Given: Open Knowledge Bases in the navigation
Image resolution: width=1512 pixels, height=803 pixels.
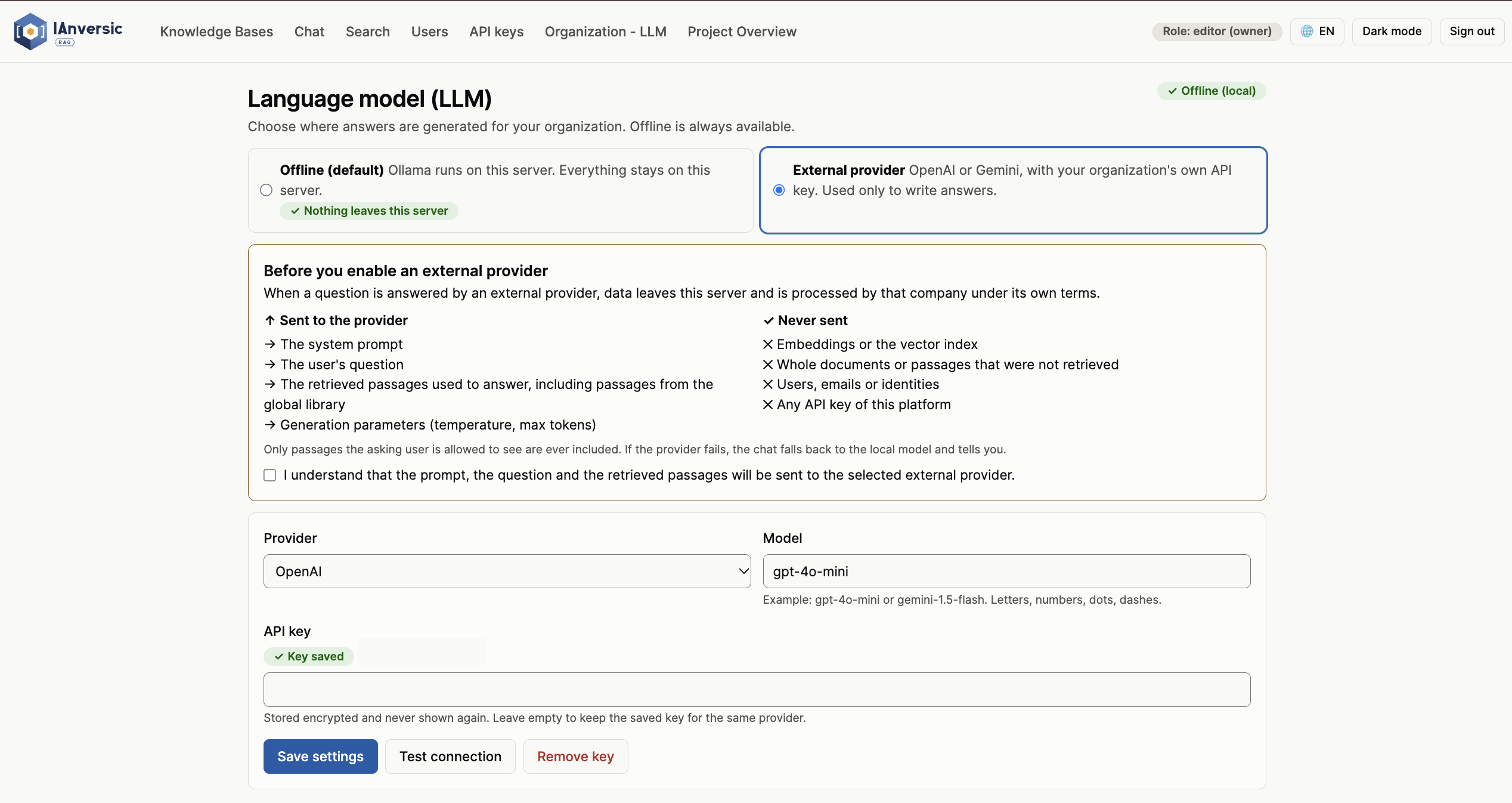Looking at the screenshot, I should click(x=216, y=32).
